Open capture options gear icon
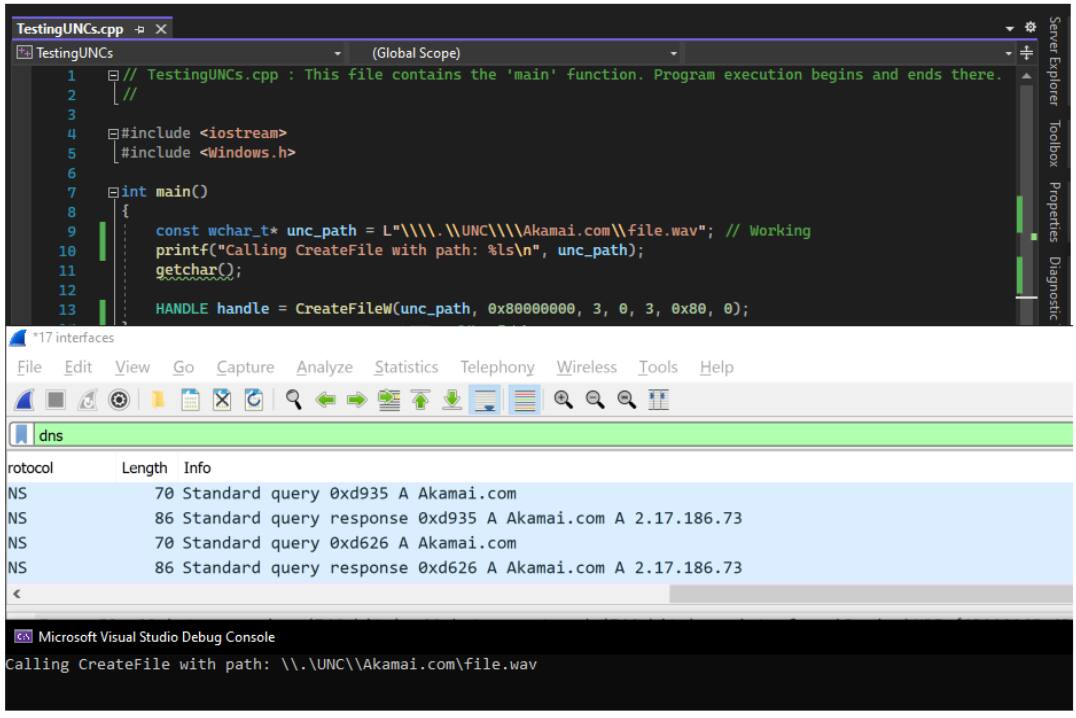1076x718 pixels. coord(119,401)
